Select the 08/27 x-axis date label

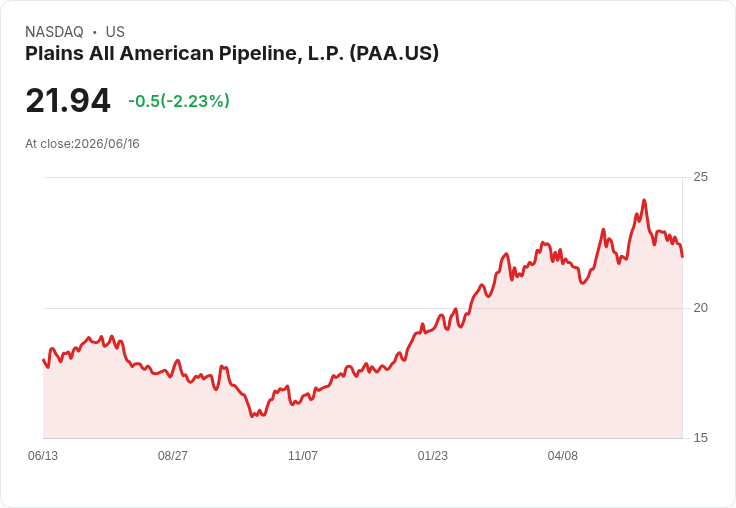173,455
